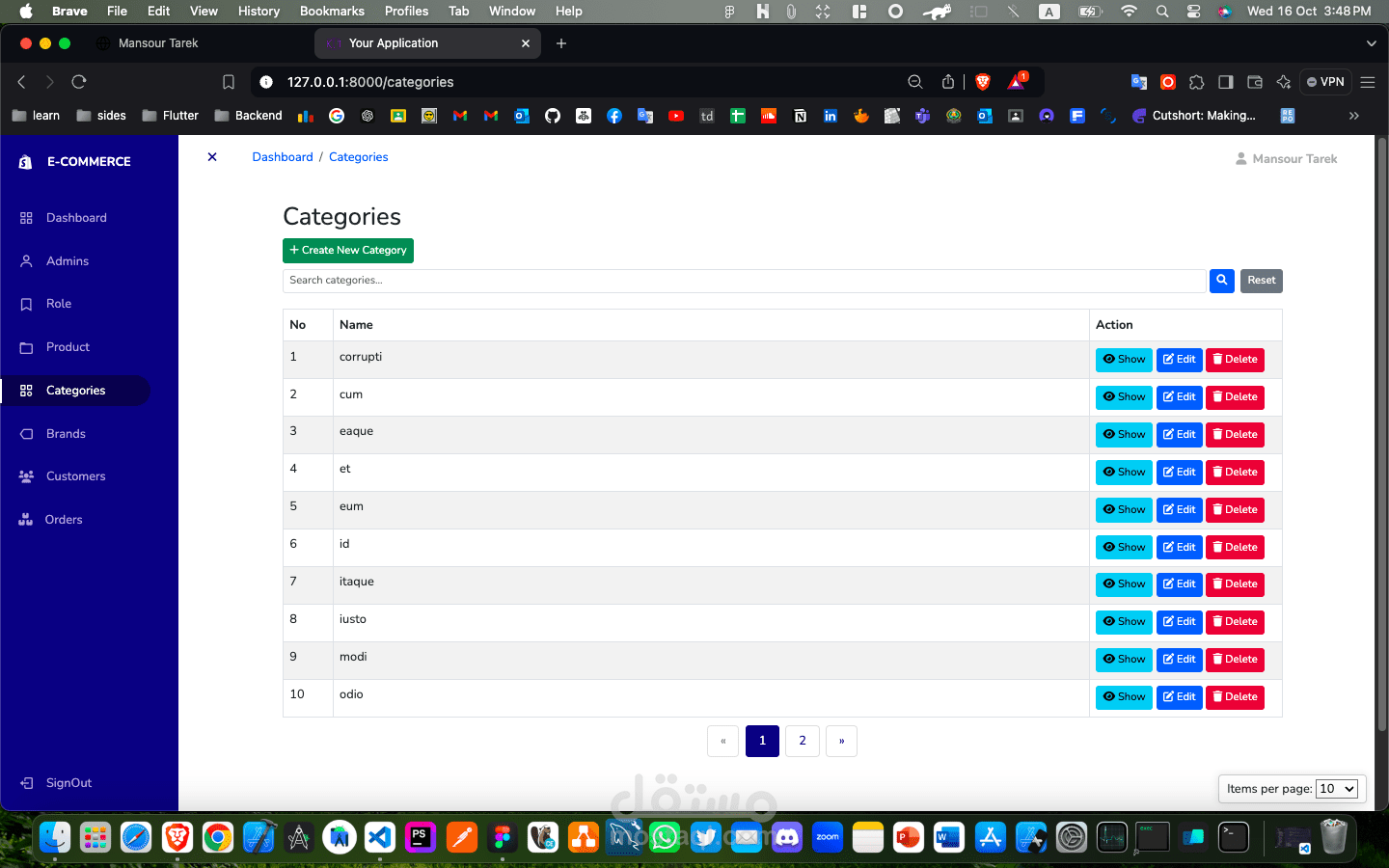
Task: Edit the id category
Action: 1179,548
